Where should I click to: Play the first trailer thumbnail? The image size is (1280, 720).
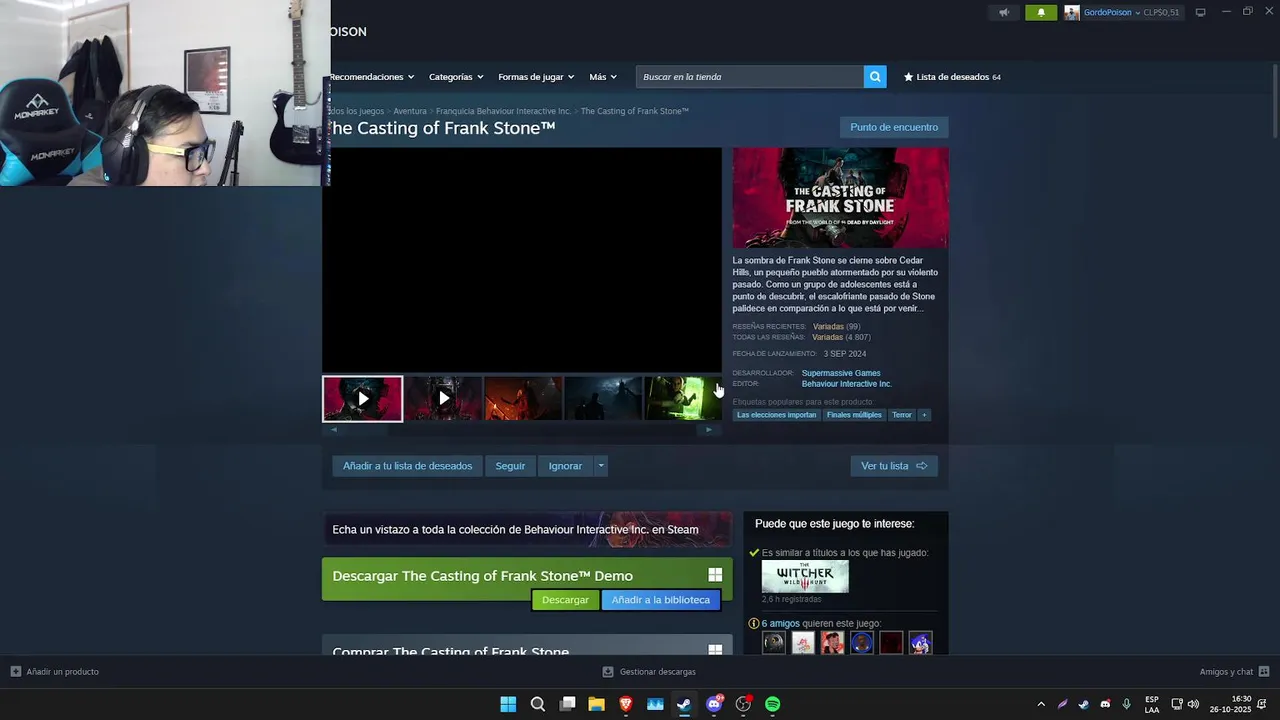click(362, 399)
